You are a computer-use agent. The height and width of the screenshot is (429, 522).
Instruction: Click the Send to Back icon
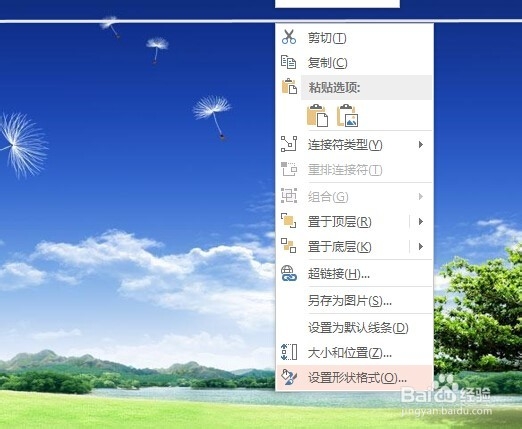coord(289,246)
